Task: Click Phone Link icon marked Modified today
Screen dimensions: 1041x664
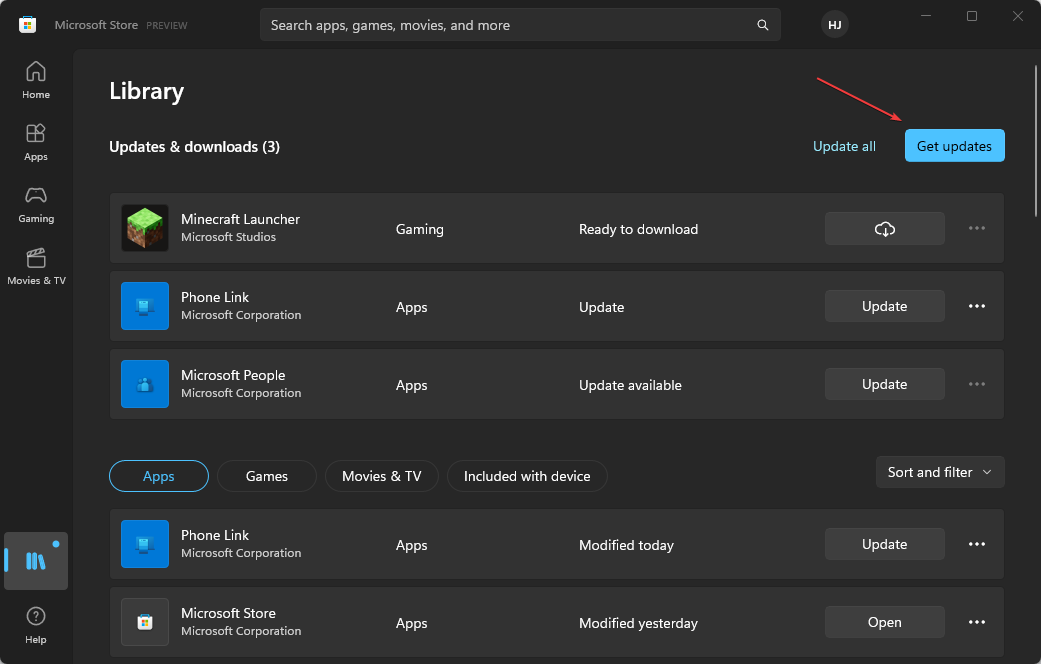Action: point(145,544)
